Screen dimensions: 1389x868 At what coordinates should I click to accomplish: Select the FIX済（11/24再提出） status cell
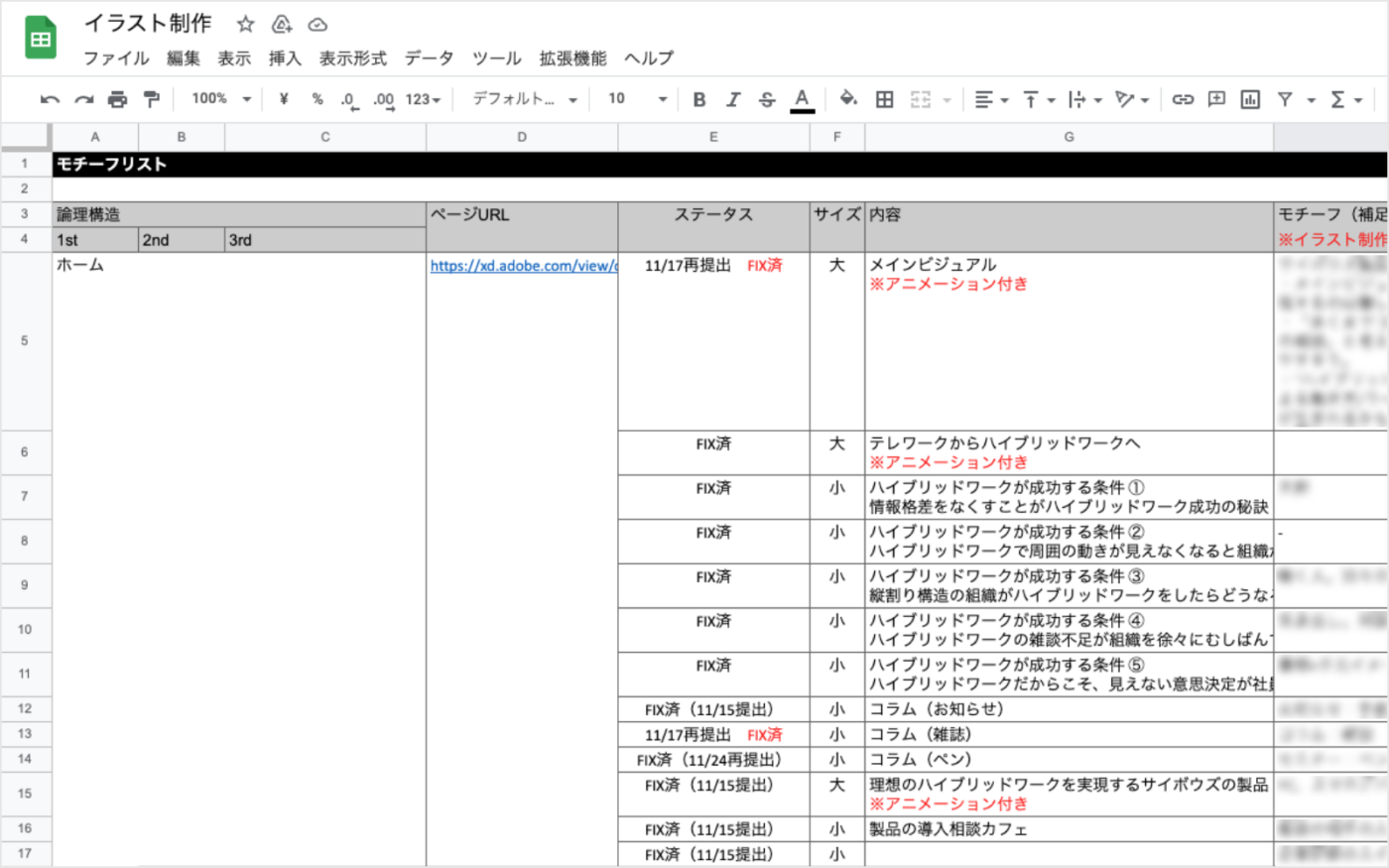coord(713,760)
